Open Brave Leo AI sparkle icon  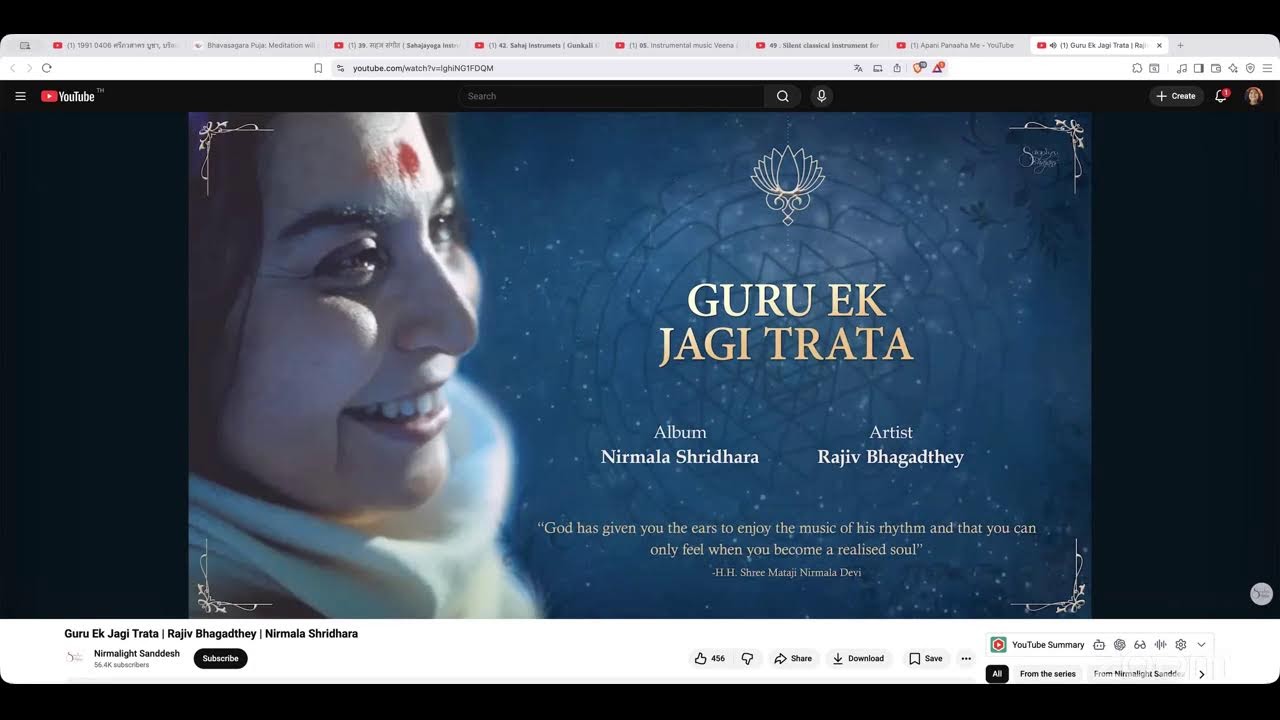(1233, 68)
